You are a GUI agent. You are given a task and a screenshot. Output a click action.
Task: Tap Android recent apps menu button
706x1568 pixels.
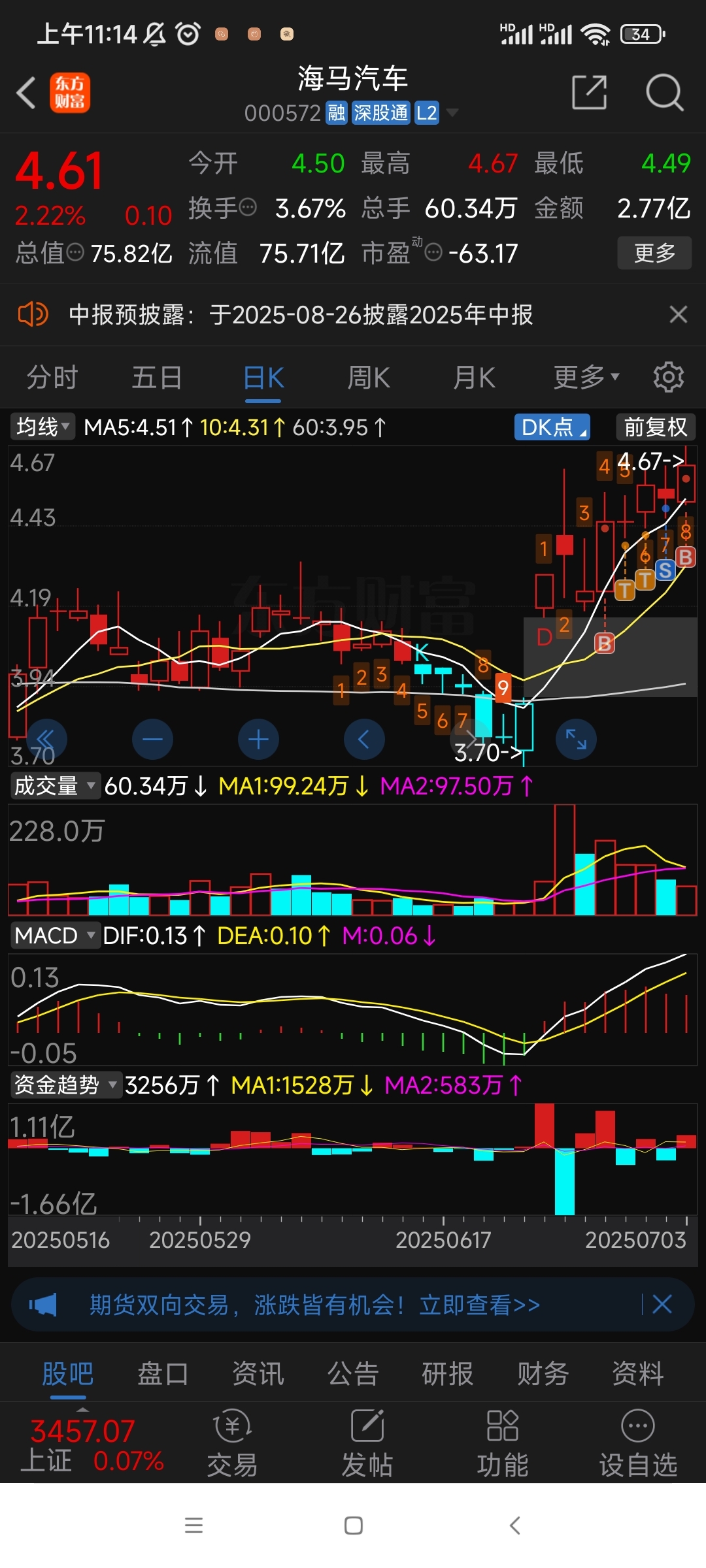[193, 1526]
